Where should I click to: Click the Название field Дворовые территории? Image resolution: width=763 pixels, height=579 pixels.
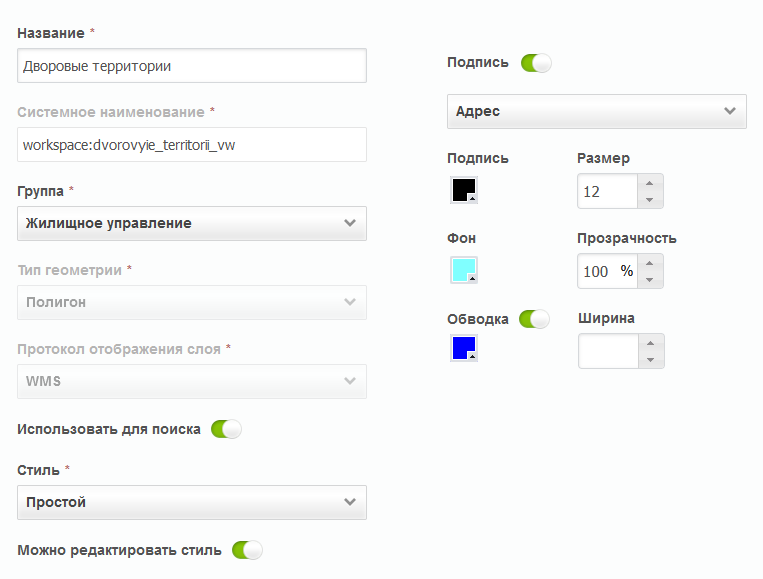click(x=192, y=66)
